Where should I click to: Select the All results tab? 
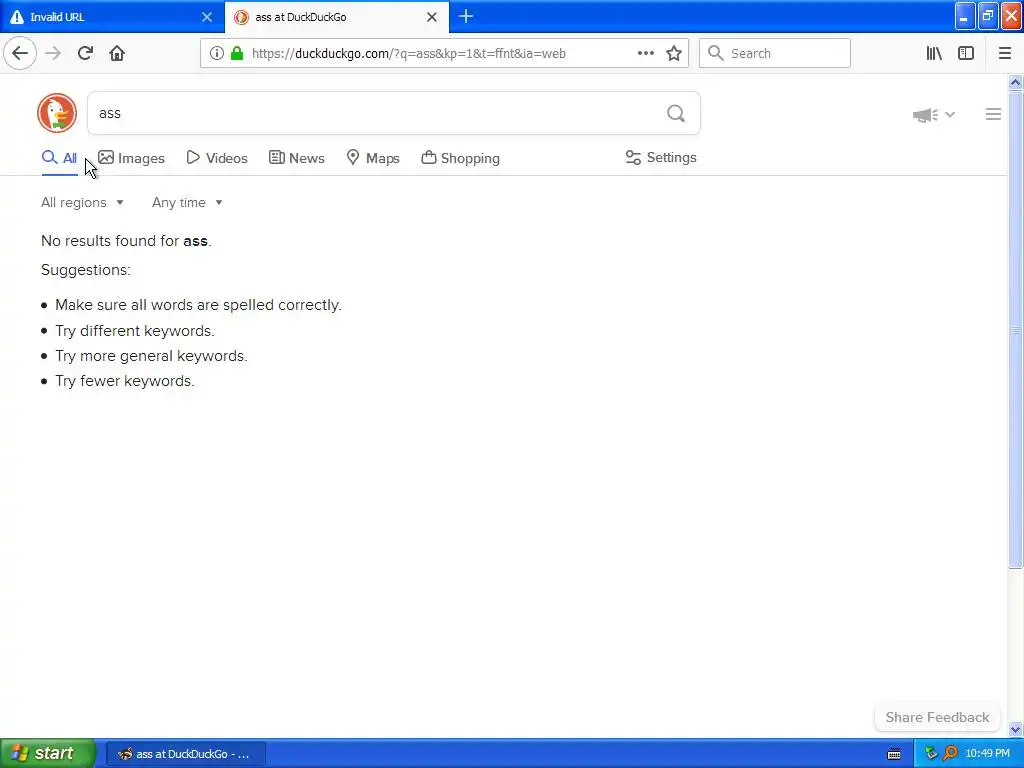pos(59,158)
